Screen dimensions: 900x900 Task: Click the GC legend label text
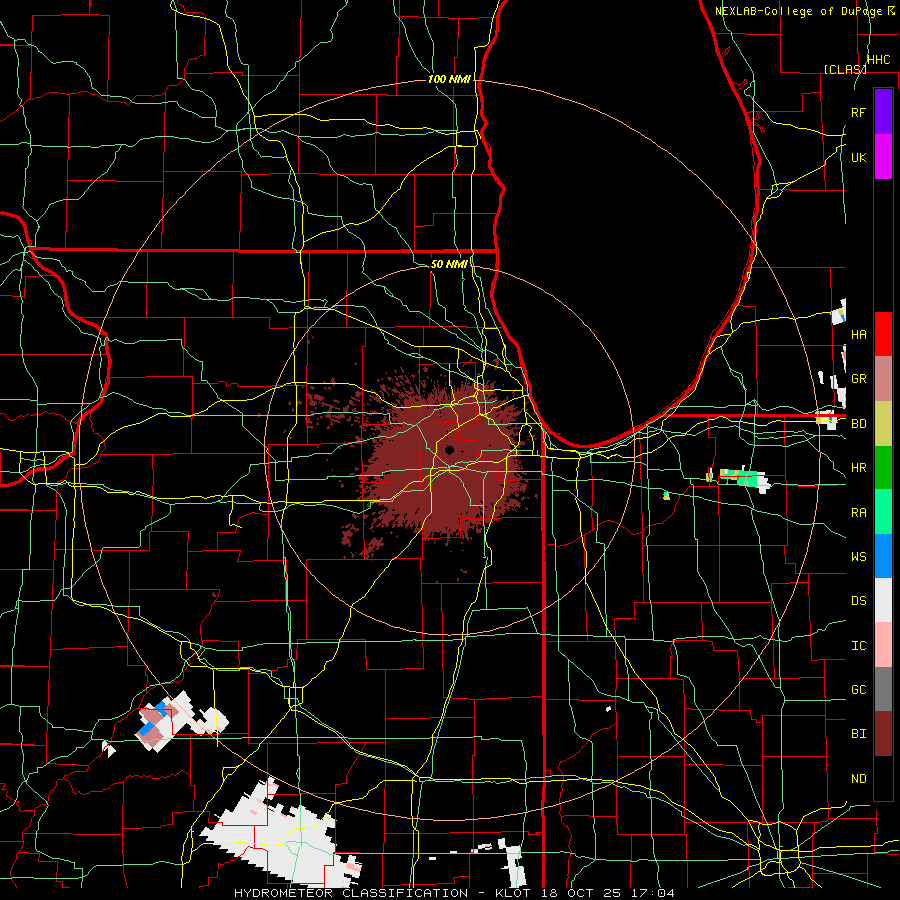859,690
